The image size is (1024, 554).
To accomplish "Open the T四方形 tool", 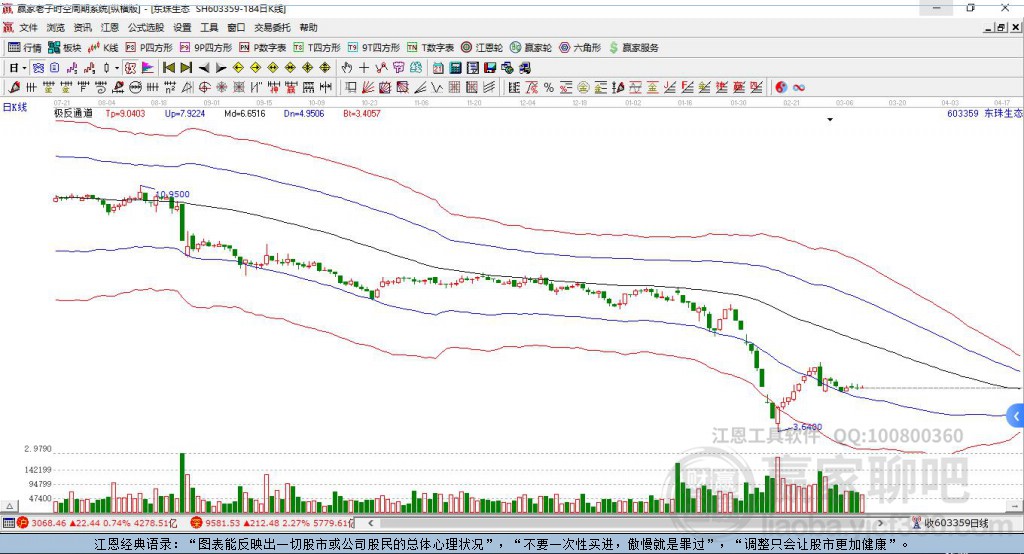I will [x=317, y=48].
